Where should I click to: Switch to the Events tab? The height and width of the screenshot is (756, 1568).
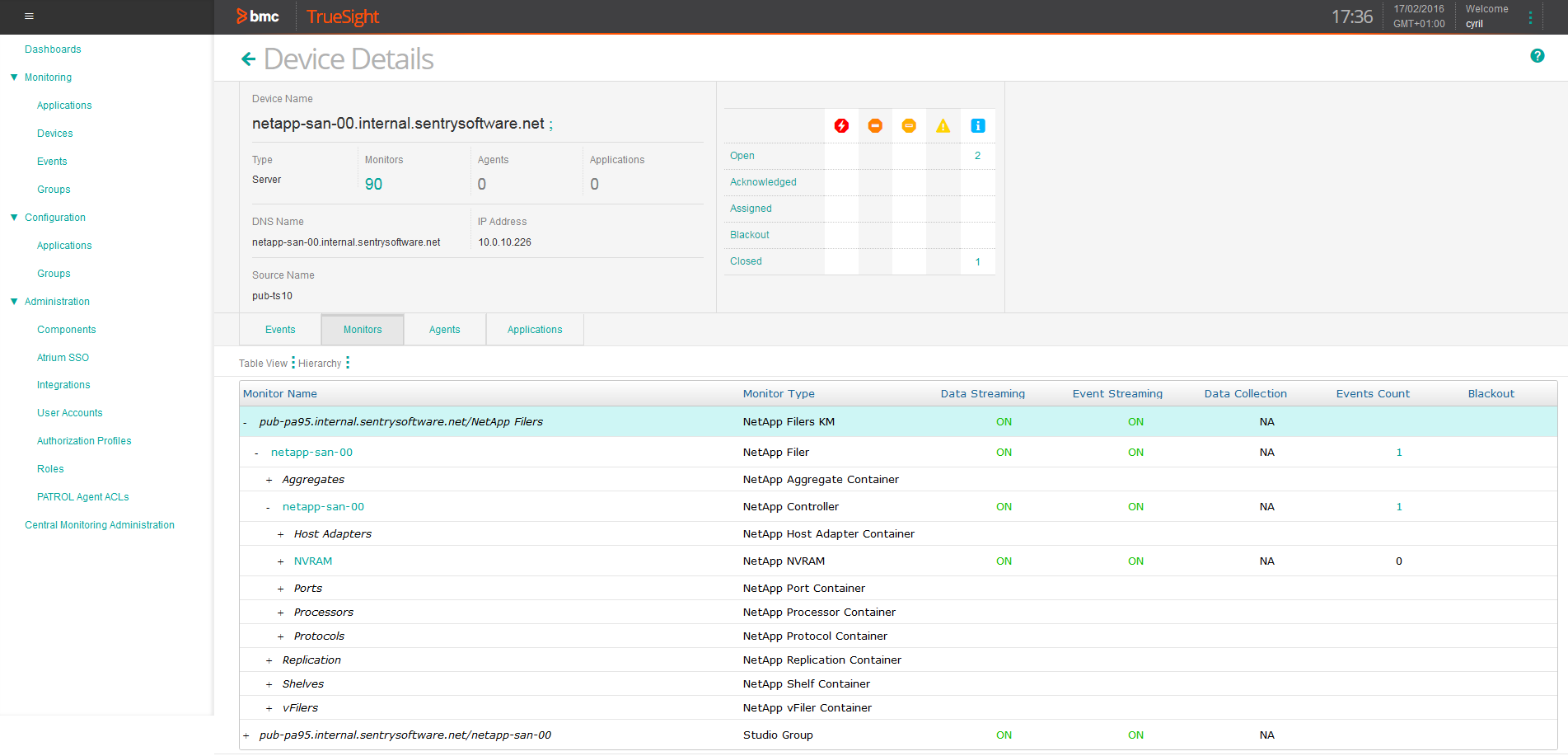[x=280, y=330]
